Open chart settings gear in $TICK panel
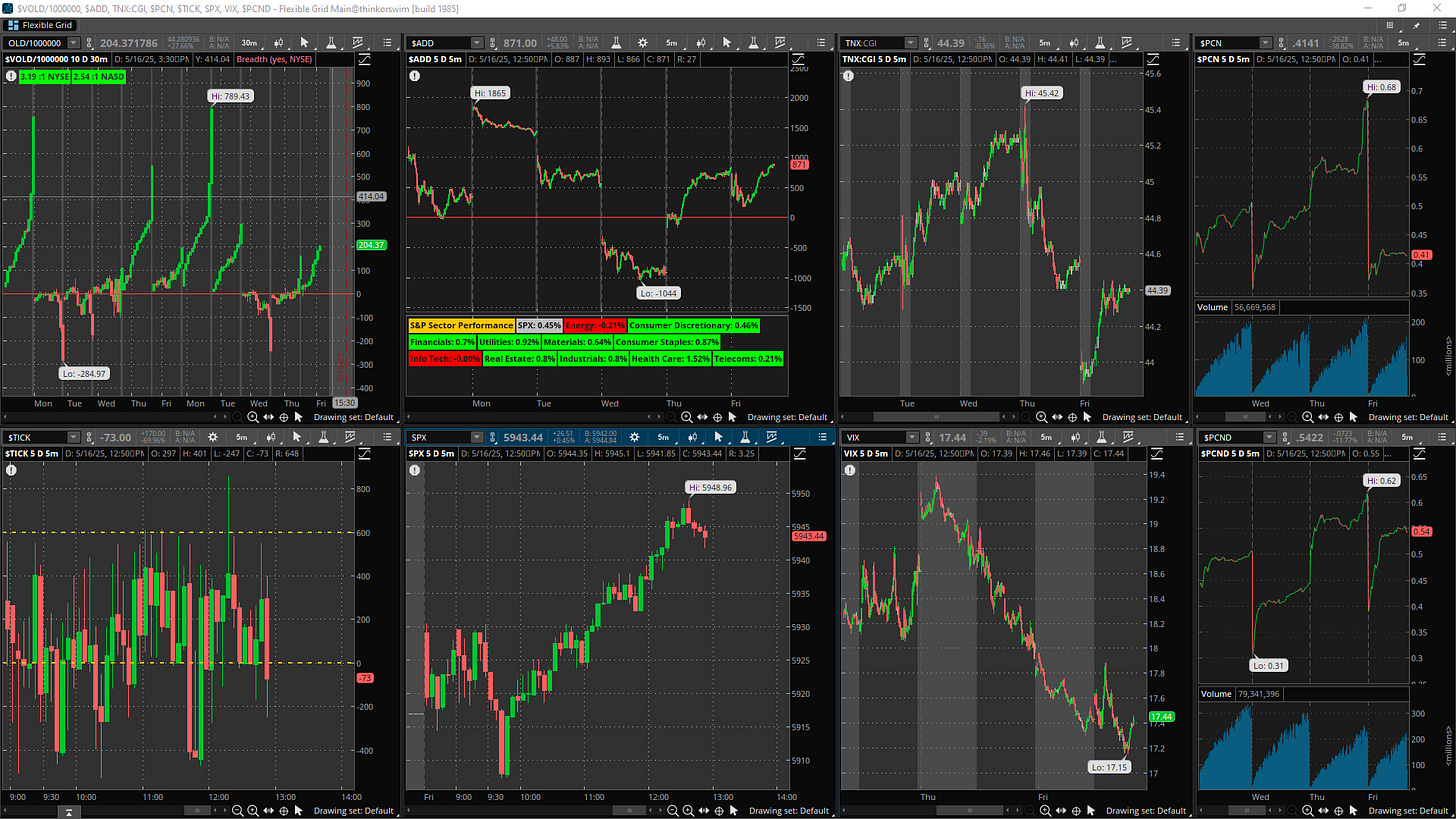 (212, 437)
